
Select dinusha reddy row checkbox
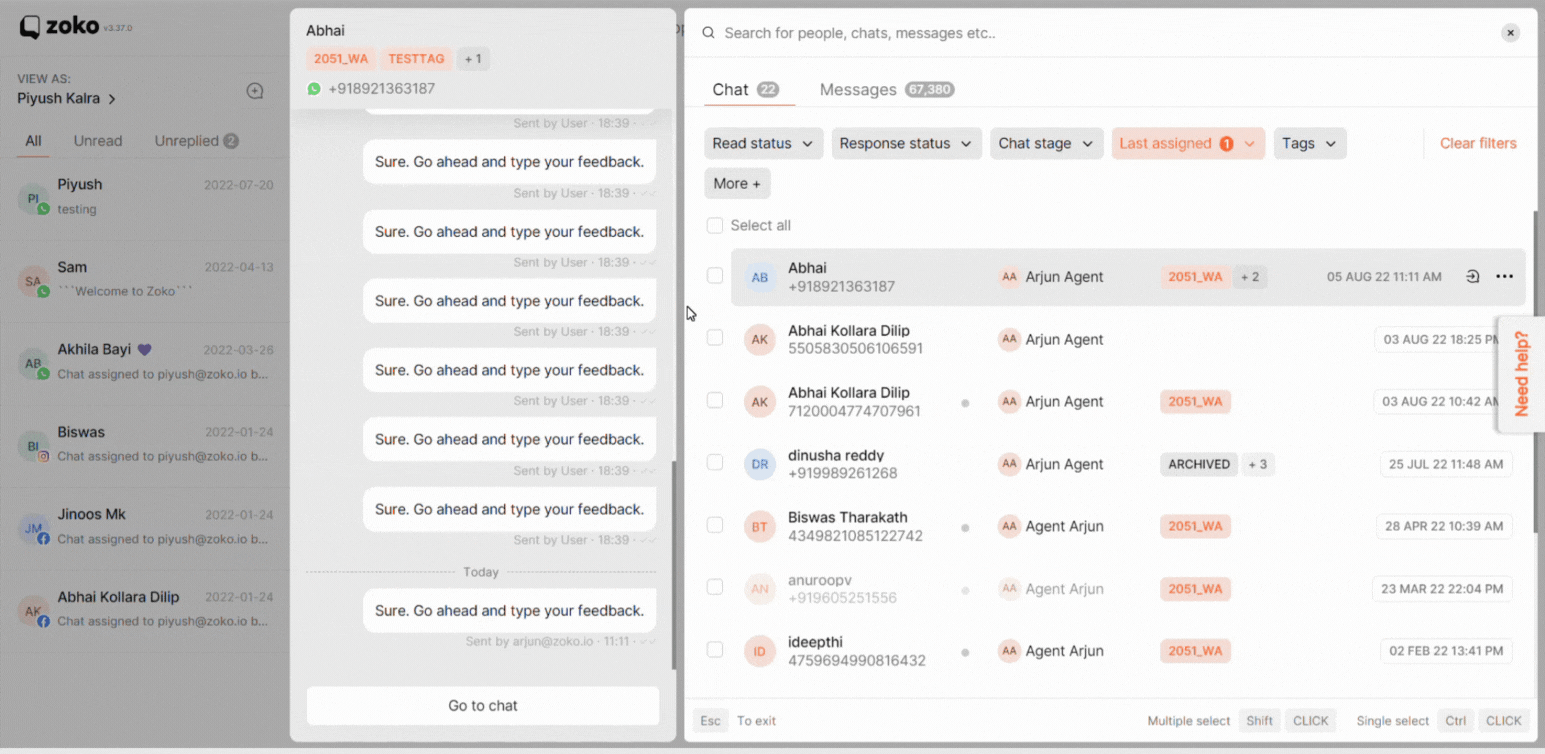pyautogui.click(x=715, y=463)
